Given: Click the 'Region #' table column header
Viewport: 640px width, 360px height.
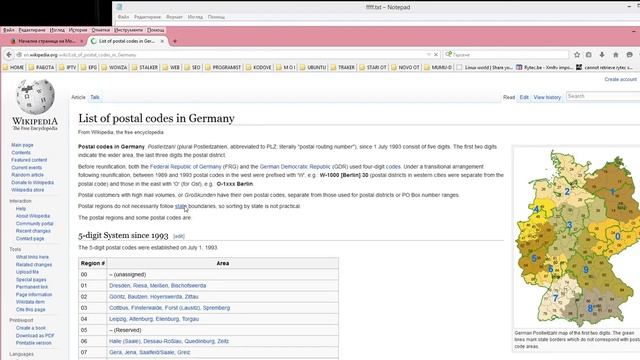Looking at the screenshot, I should click(x=93, y=263).
